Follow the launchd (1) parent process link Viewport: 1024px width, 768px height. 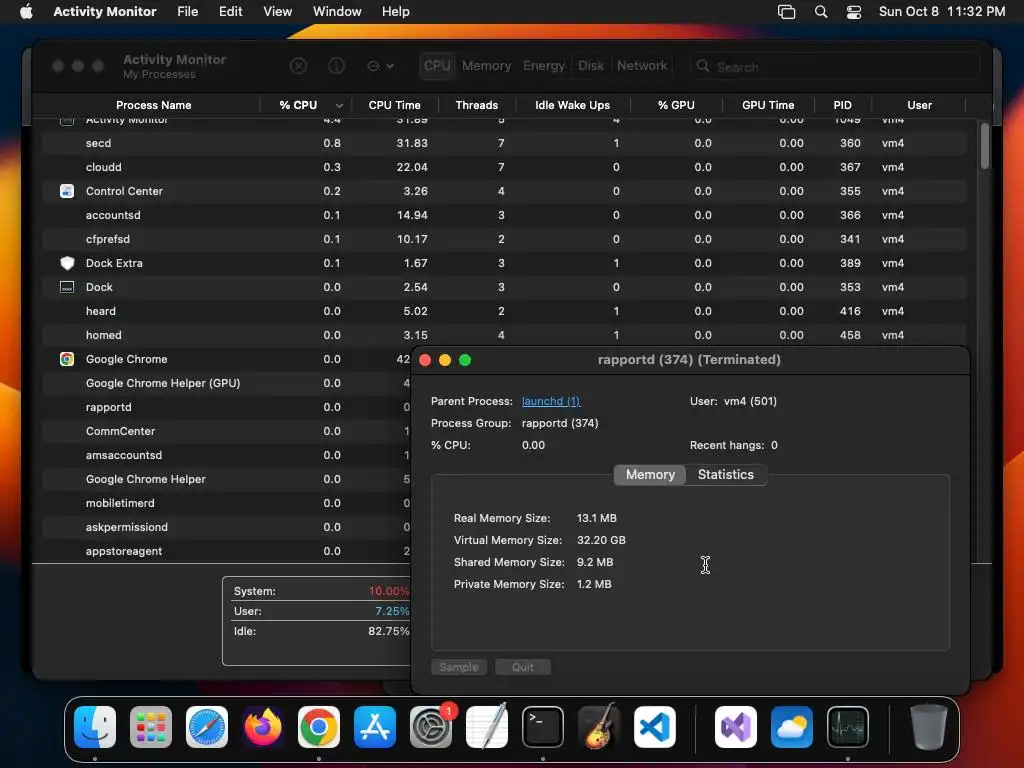click(x=551, y=402)
